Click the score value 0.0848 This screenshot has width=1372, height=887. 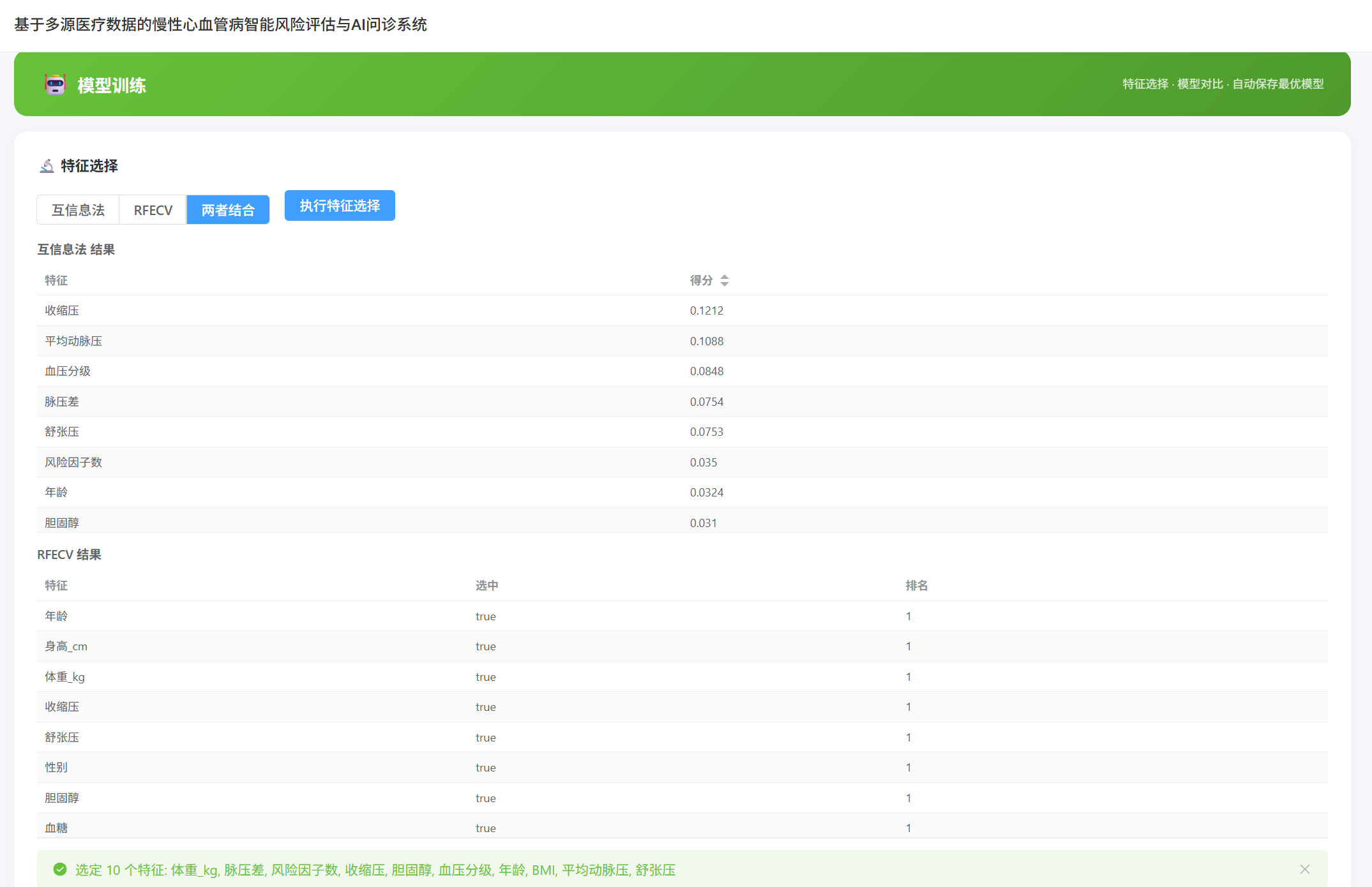click(x=706, y=371)
